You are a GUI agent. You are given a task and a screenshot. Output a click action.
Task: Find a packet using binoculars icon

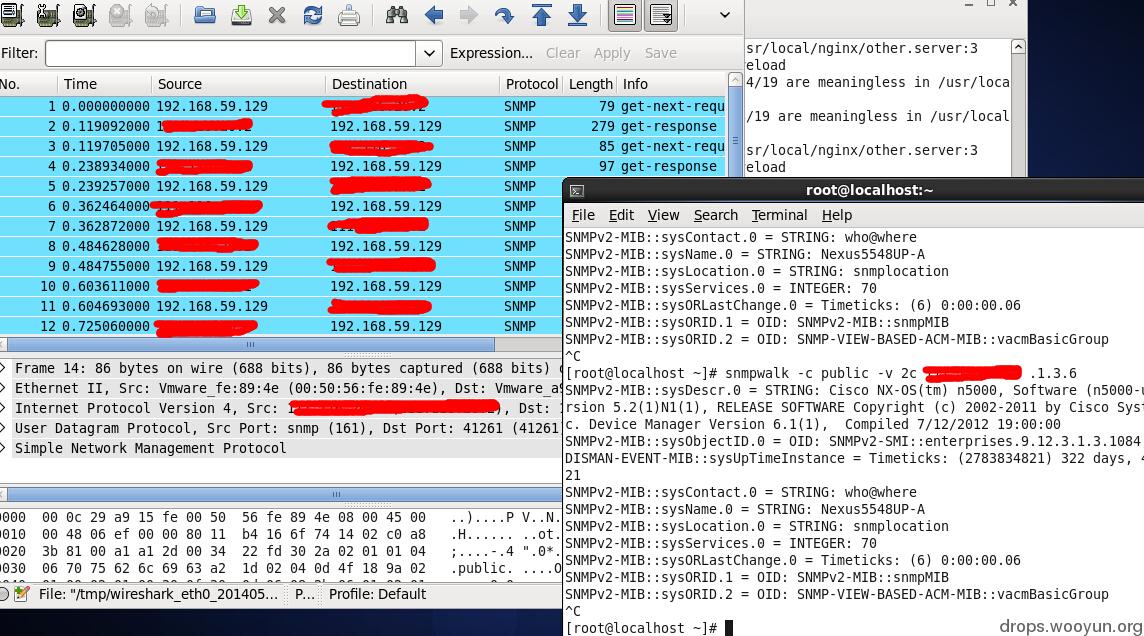click(397, 15)
